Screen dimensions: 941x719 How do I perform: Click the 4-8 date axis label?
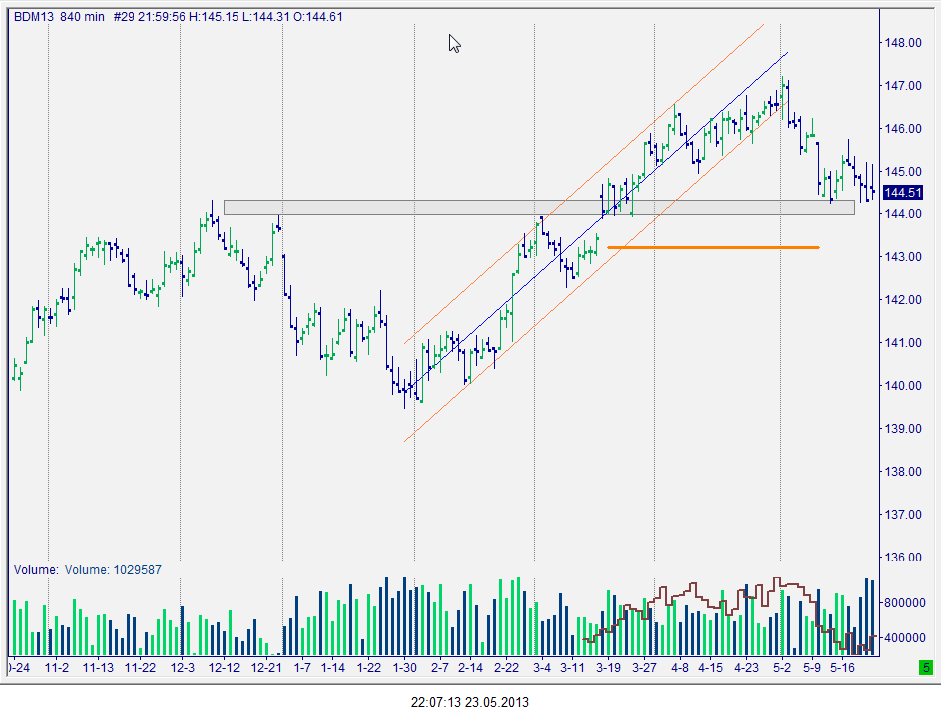point(680,667)
